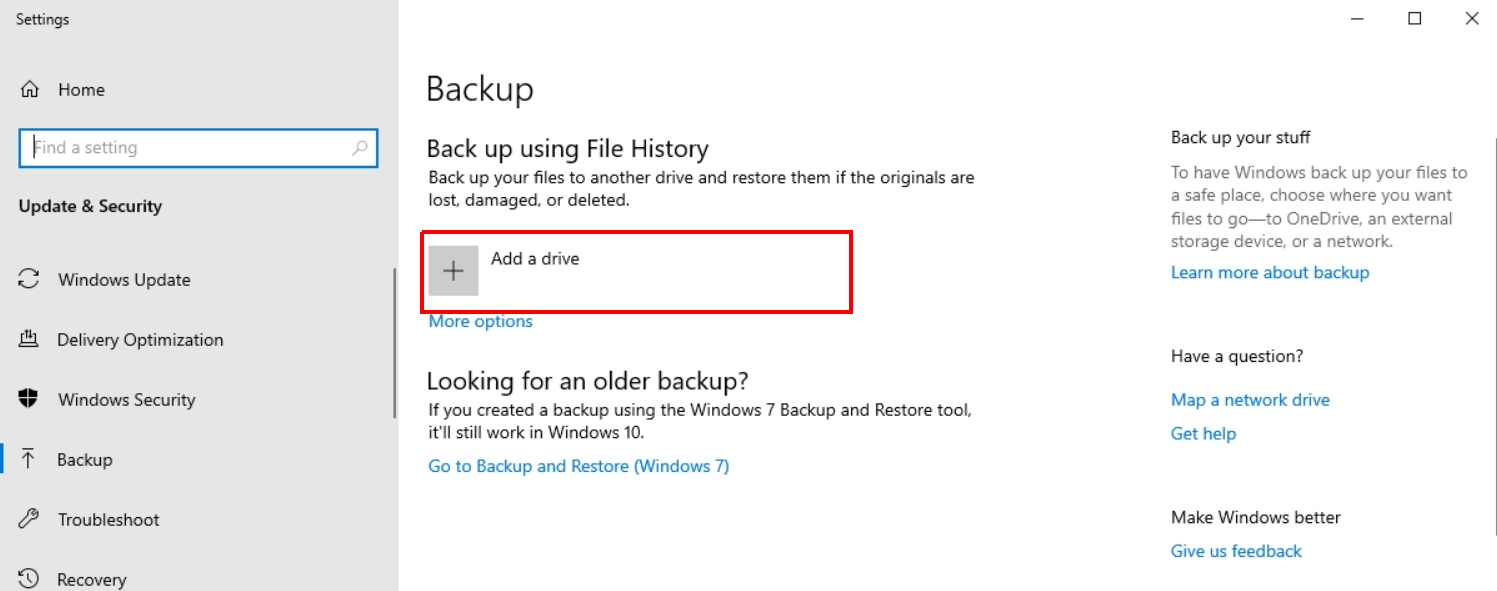Maximize the Settings window

(x=1414, y=19)
